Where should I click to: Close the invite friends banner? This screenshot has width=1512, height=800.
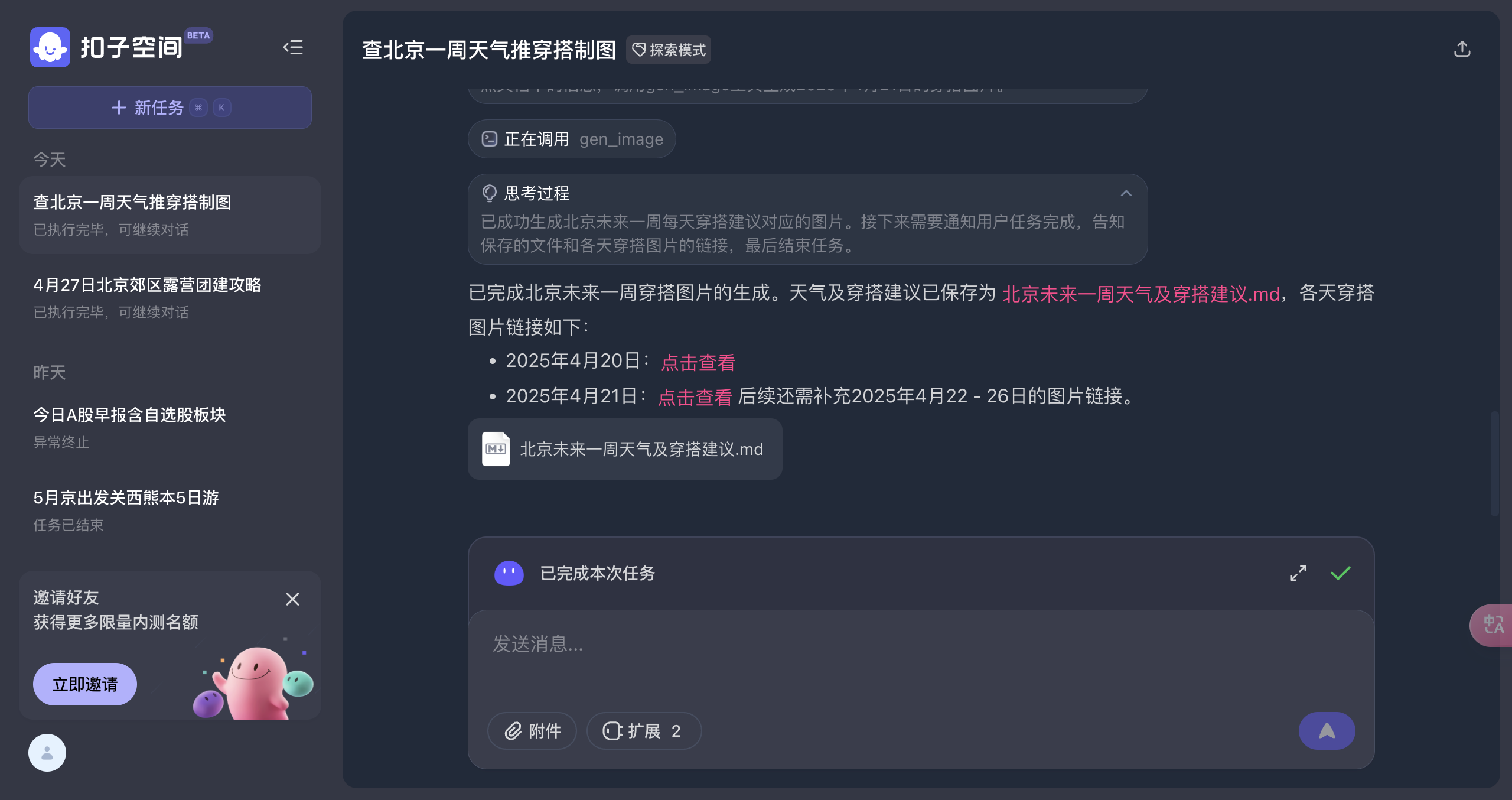292,599
